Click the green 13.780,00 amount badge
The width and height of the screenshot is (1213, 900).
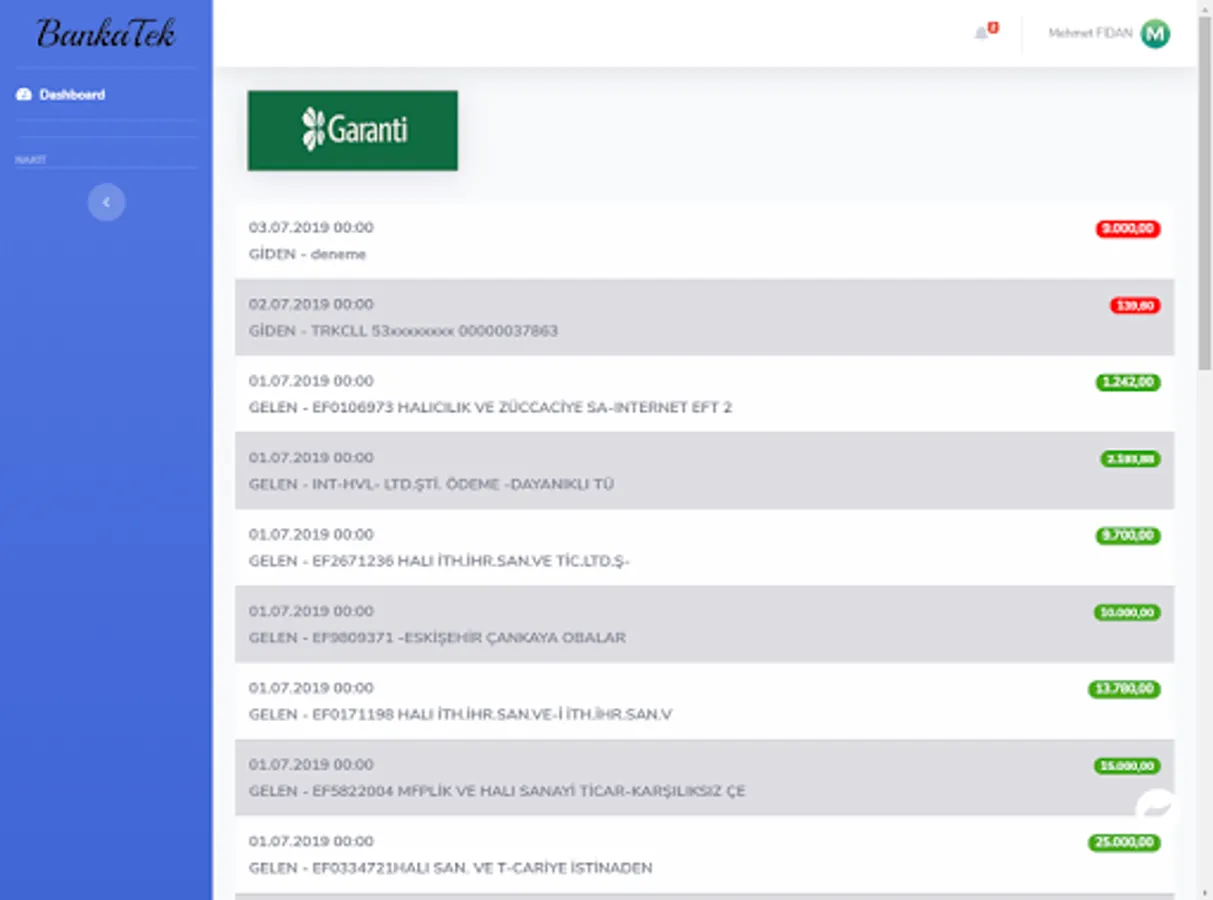1124,689
